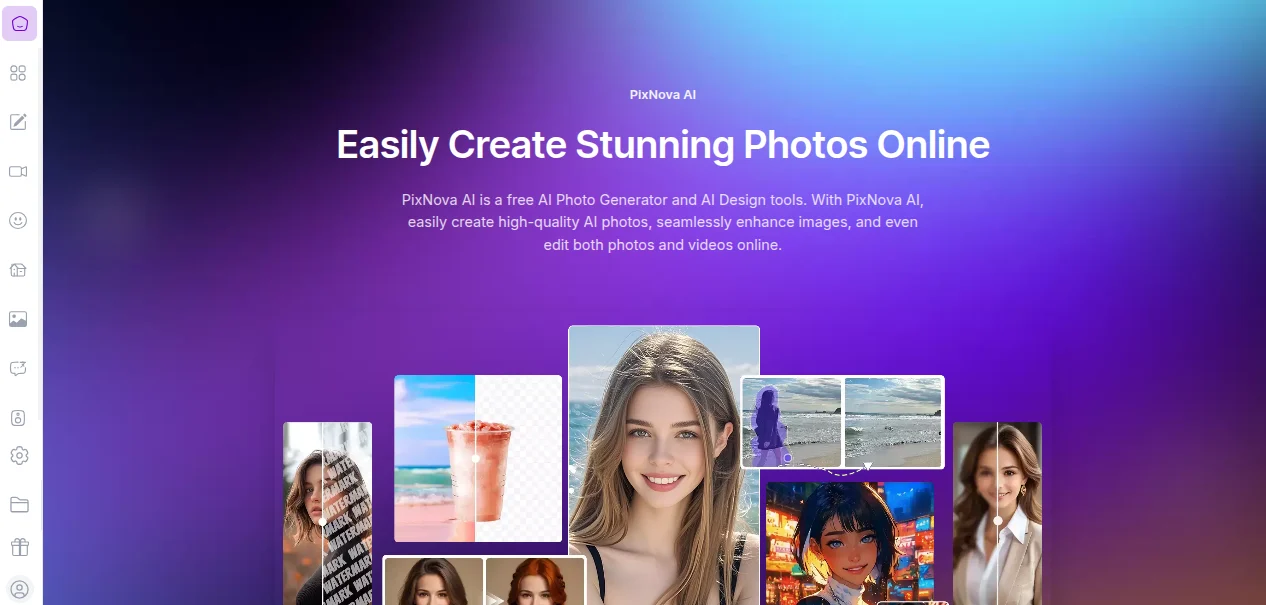Open the chat bubble with arrow icon
This screenshot has height=605, width=1266.
18,368
